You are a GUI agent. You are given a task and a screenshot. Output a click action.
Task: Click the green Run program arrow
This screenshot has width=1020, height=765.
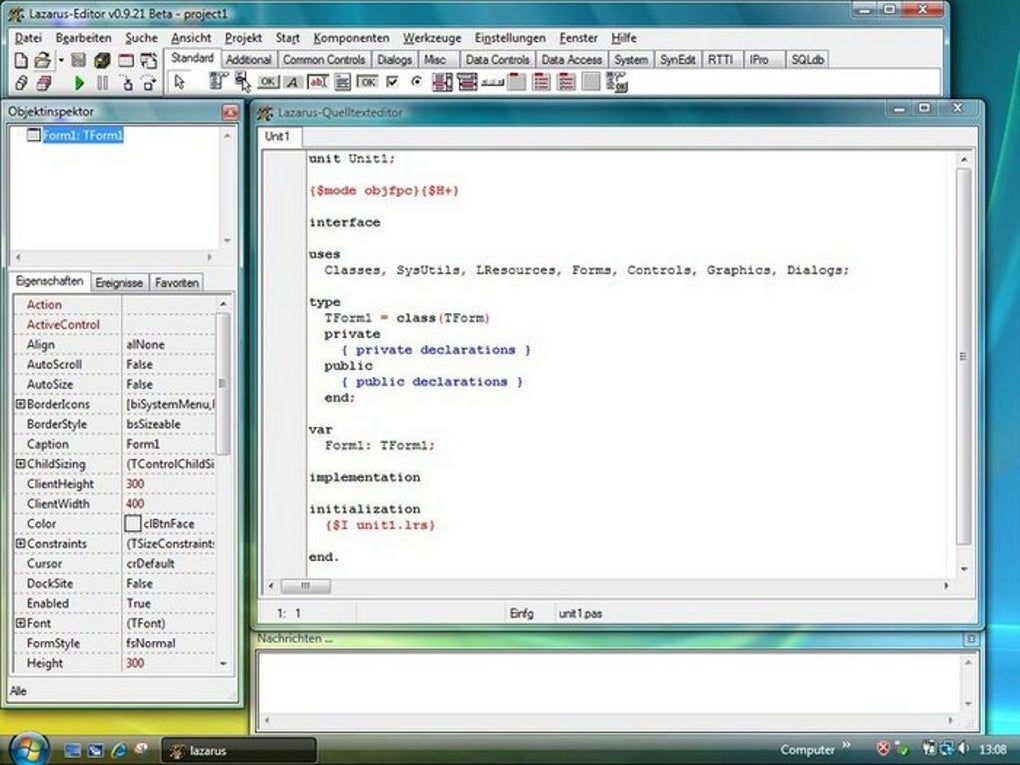(79, 83)
